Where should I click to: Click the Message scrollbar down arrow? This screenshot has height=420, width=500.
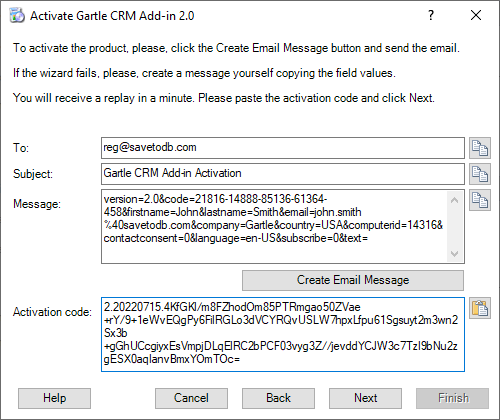coord(454,254)
